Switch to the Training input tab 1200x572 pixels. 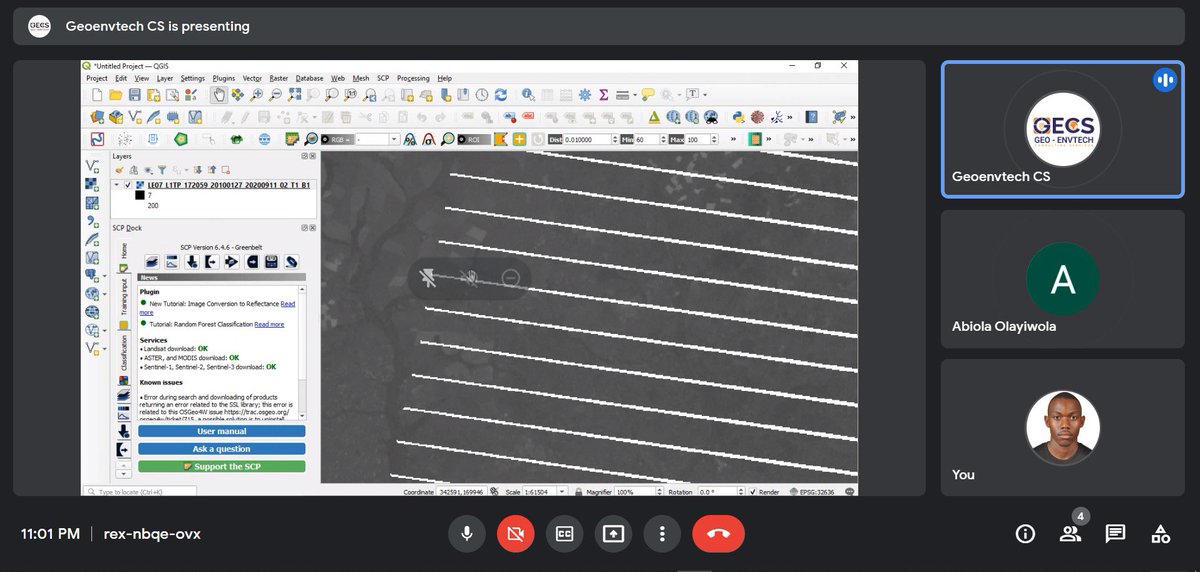point(124,302)
